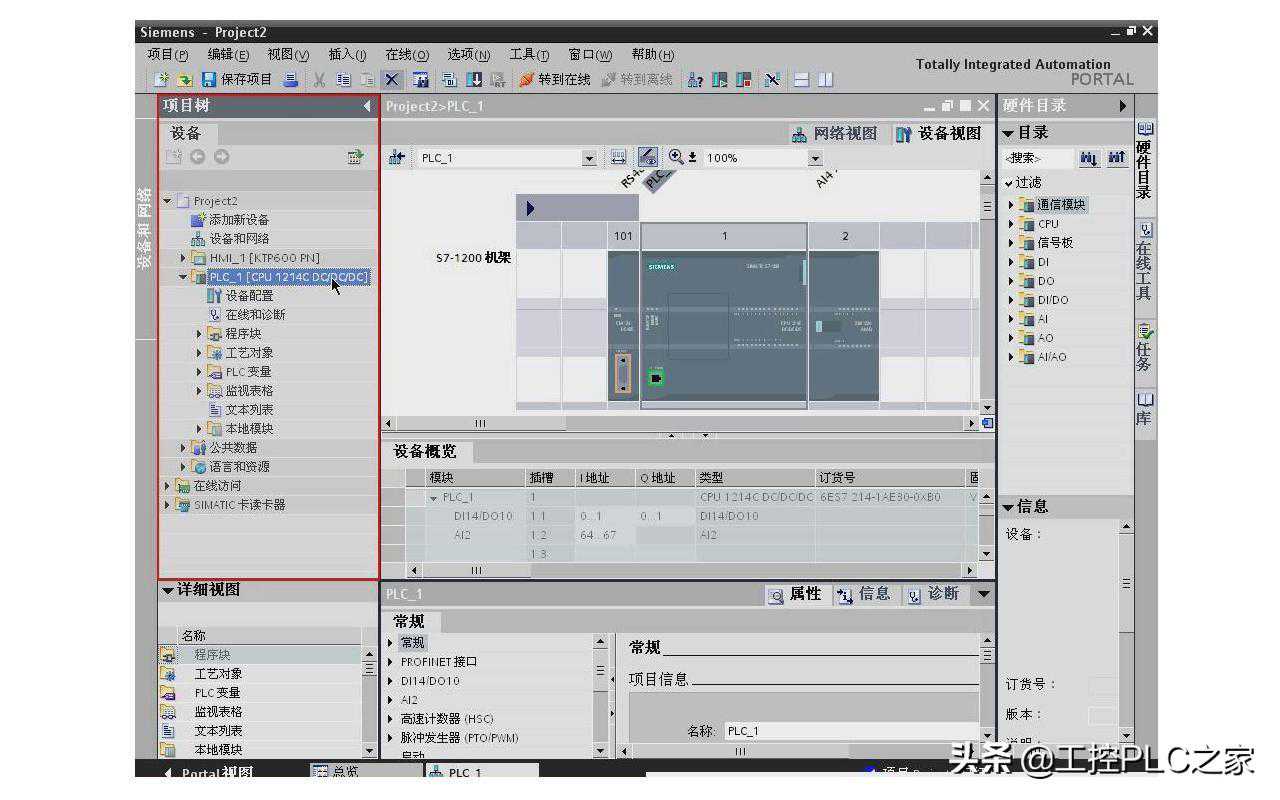The image size is (1280, 800).
Task: Click the print icon in the toolbar
Action: tap(291, 80)
